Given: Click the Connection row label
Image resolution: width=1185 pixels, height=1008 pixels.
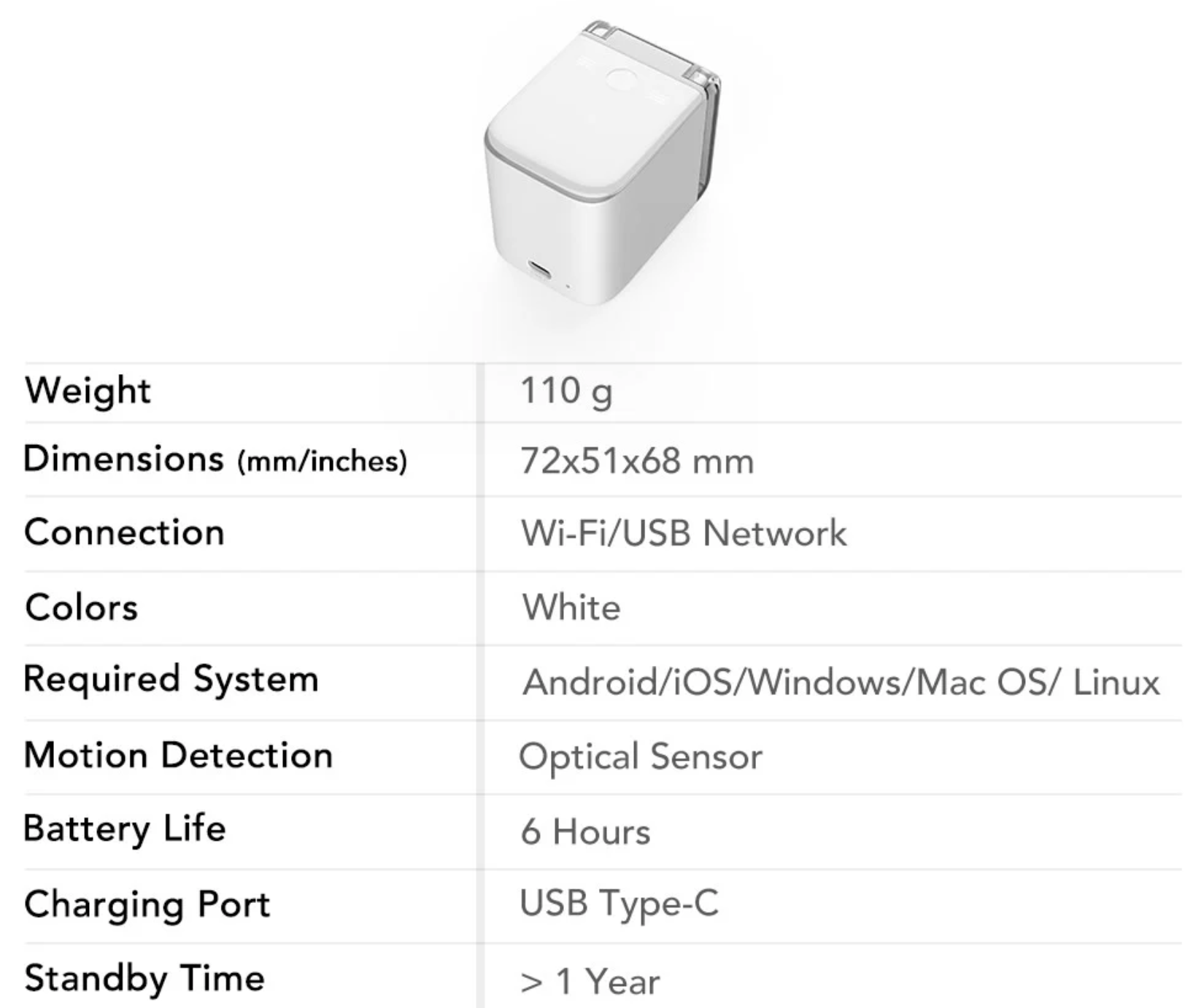Looking at the screenshot, I should click(124, 532).
